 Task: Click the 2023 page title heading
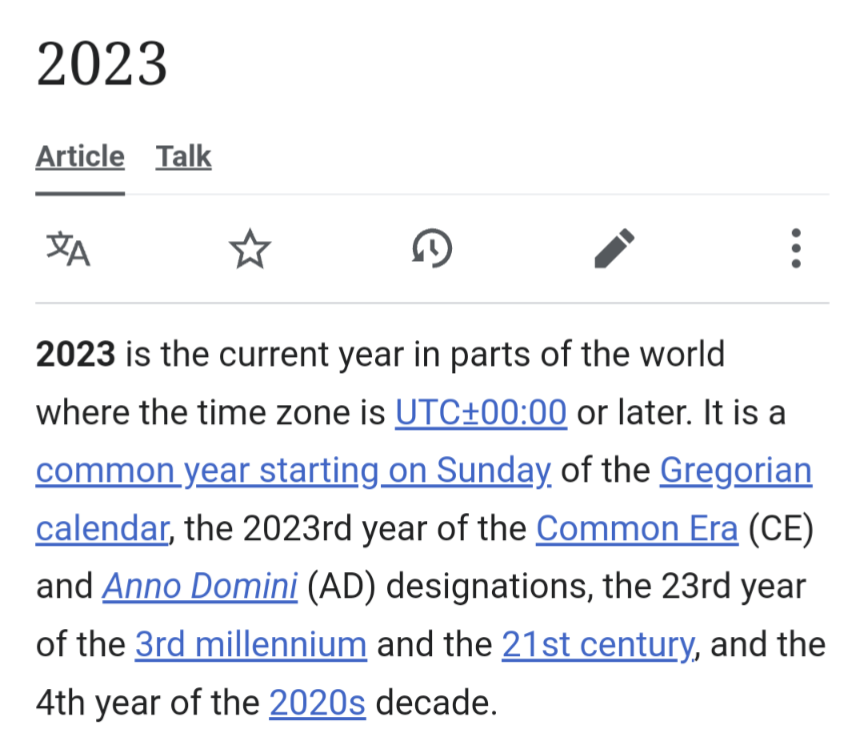point(102,65)
